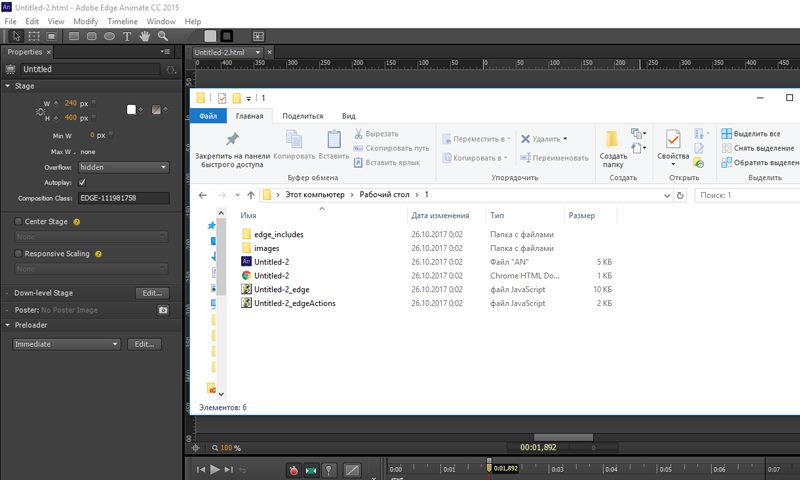
Task: Select the Ellipse tool
Action: [109, 36]
